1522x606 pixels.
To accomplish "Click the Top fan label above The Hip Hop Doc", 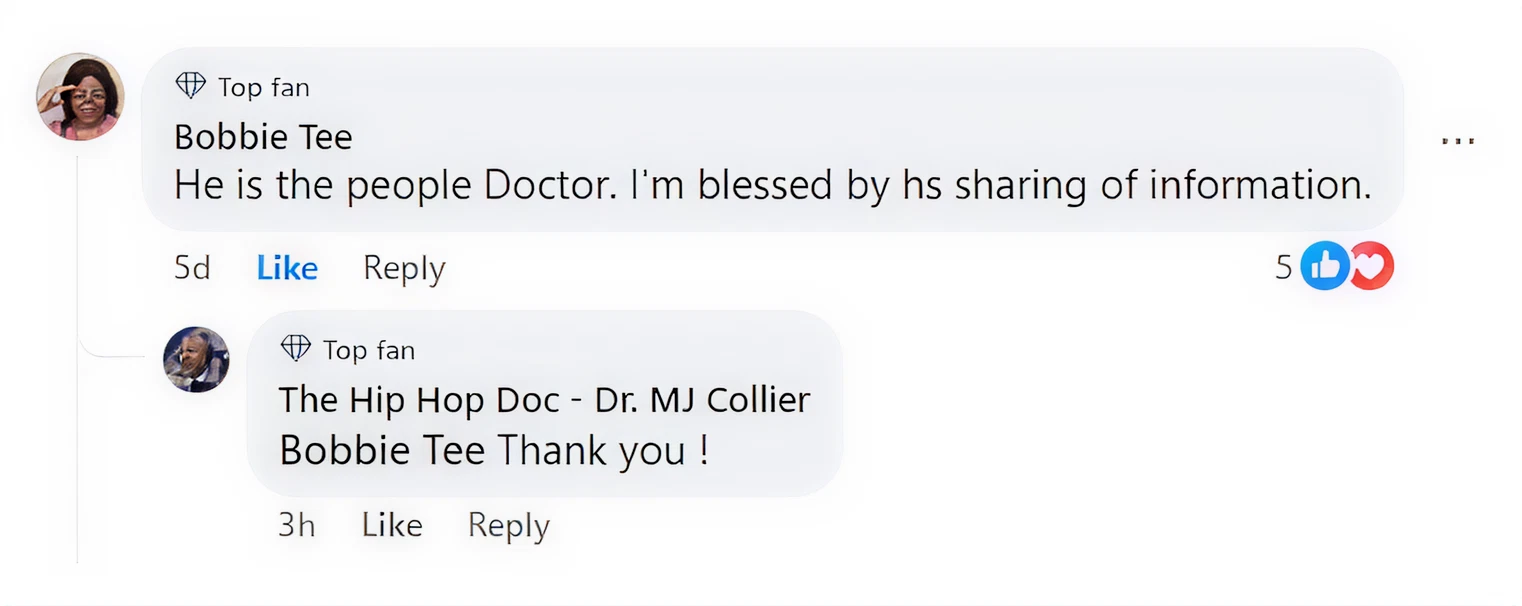I will (368, 350).
